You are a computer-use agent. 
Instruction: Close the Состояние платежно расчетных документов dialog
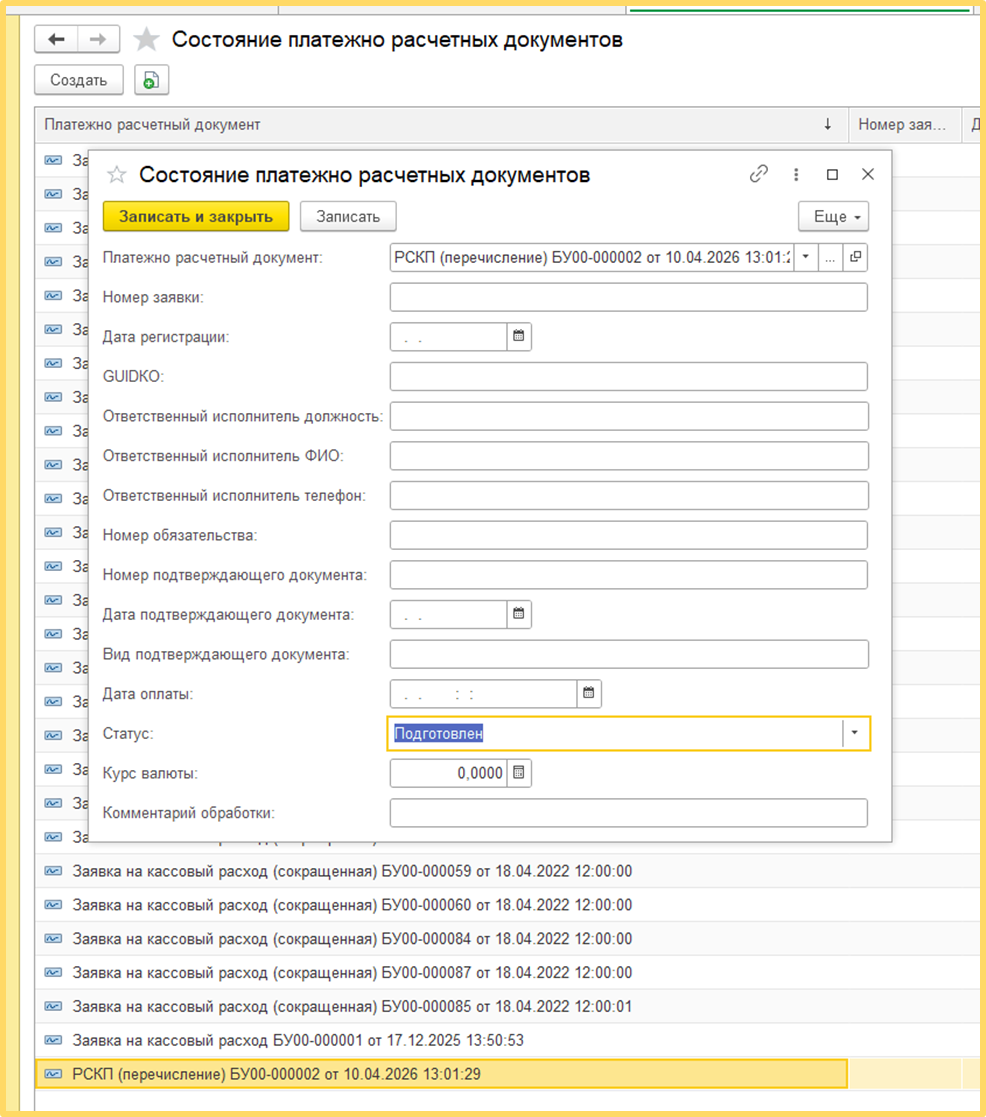tap(868, 175)
